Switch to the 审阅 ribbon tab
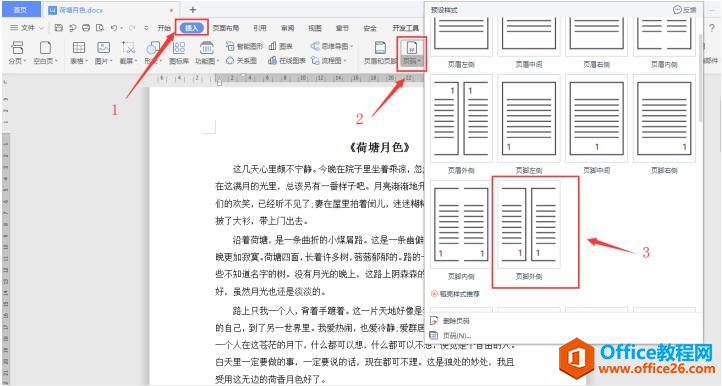Viewport: 722px width, 386px height. pos(287,28)
